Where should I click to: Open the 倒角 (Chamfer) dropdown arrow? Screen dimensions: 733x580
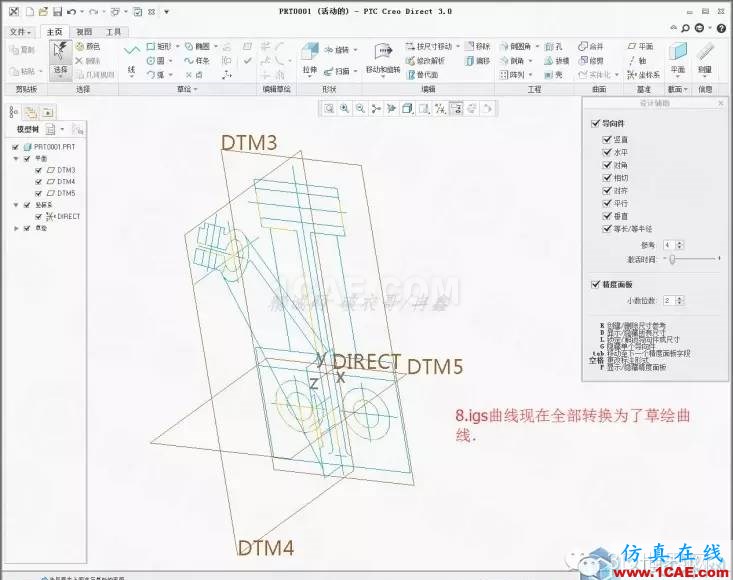click(531, 61)
